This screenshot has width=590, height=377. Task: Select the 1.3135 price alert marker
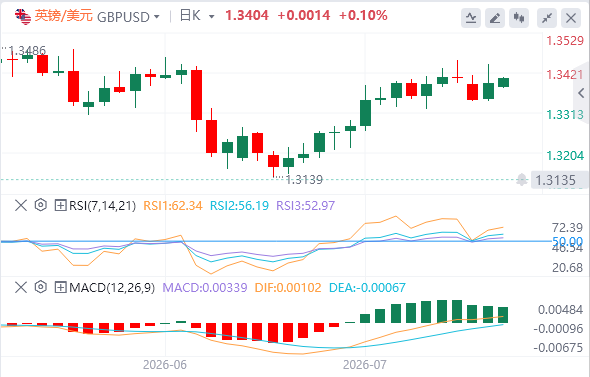(555, 180)
